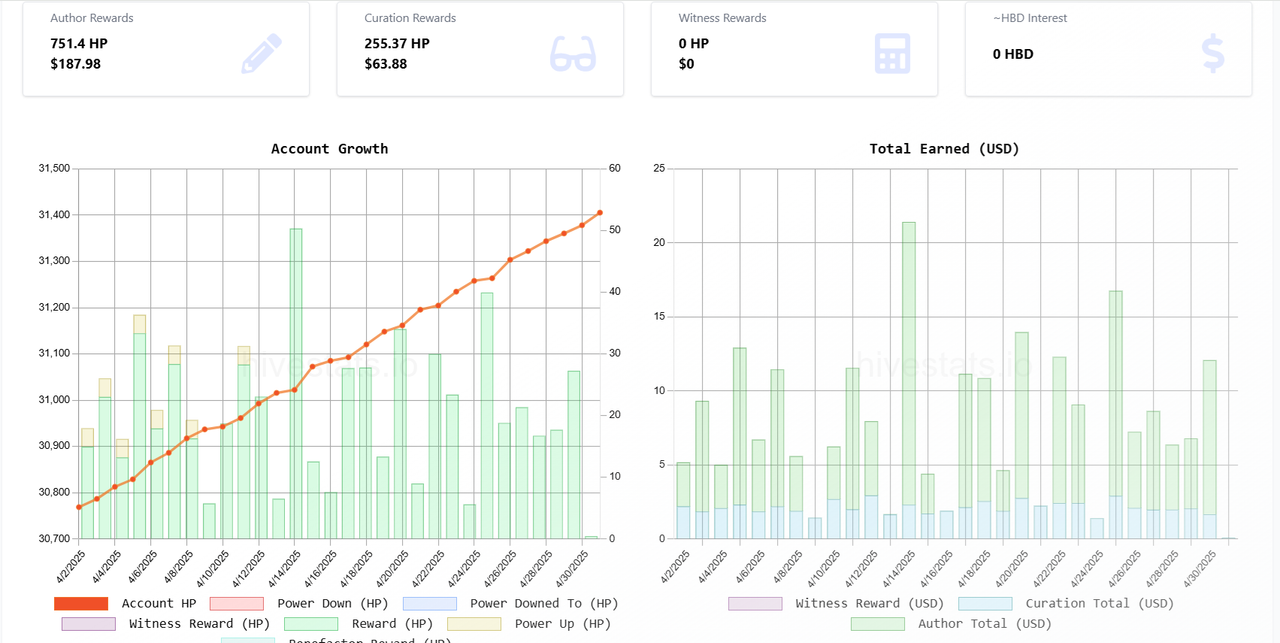Hide the Witness Reward (HP) series via legend

point(166,624)
